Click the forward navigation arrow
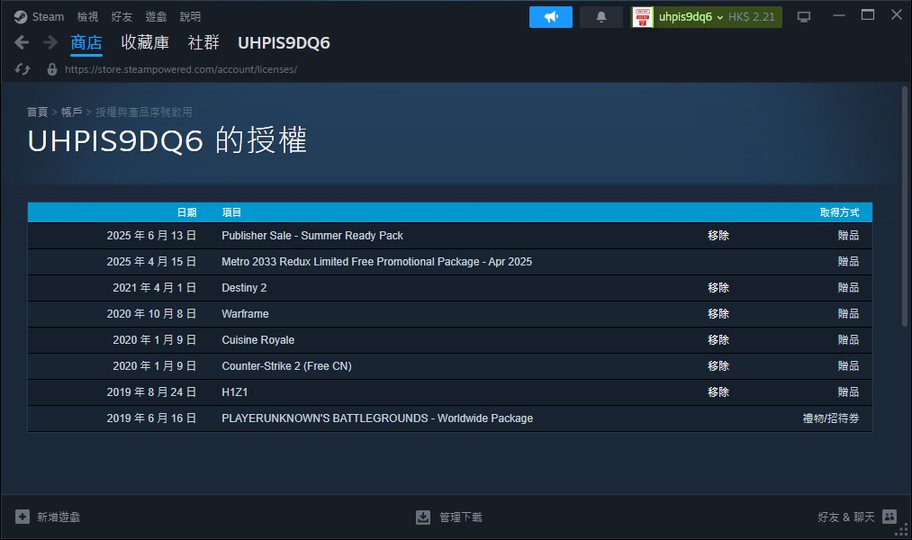 [x=50, y=43]
